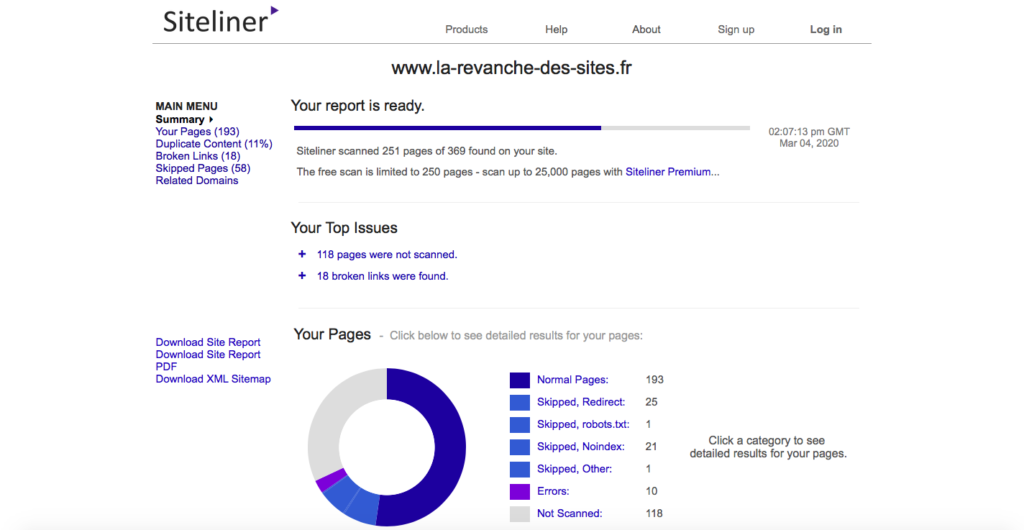The image size is (1024, 530).
Task: Open Skipped, Redirect category link
Action: 581,402
